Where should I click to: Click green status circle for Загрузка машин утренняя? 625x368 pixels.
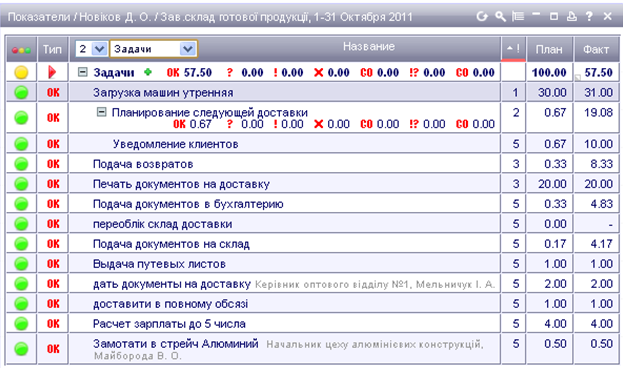click(x=22, y=92)
